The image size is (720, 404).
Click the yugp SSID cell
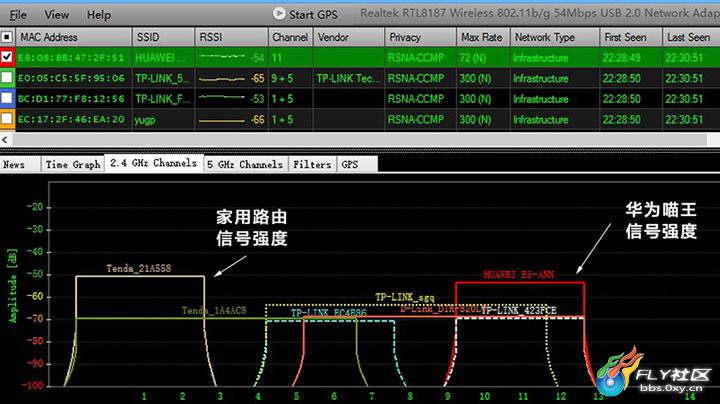click(163, 120)
